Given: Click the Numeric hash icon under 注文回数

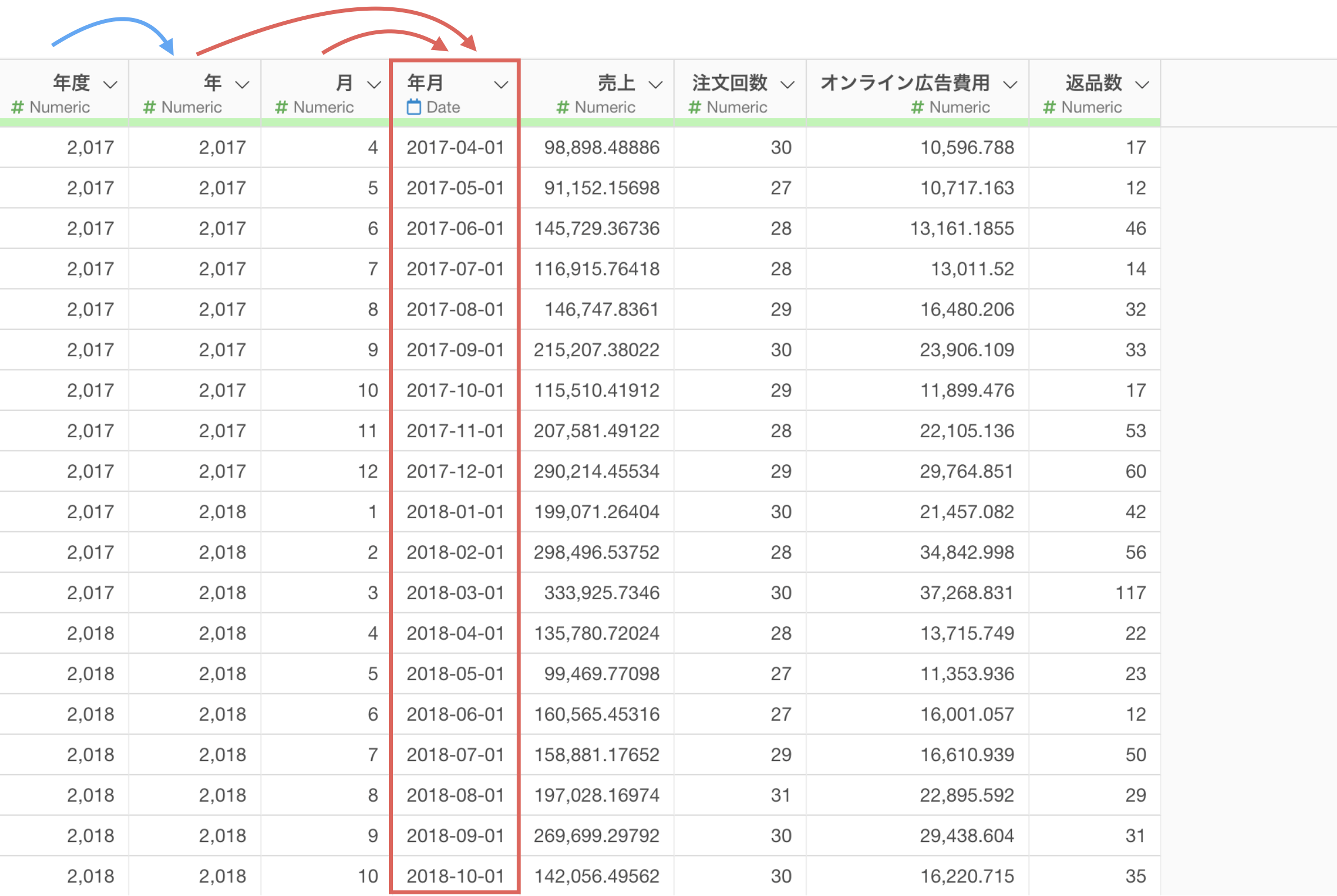Looking at the screenshot, I should 695,107.
